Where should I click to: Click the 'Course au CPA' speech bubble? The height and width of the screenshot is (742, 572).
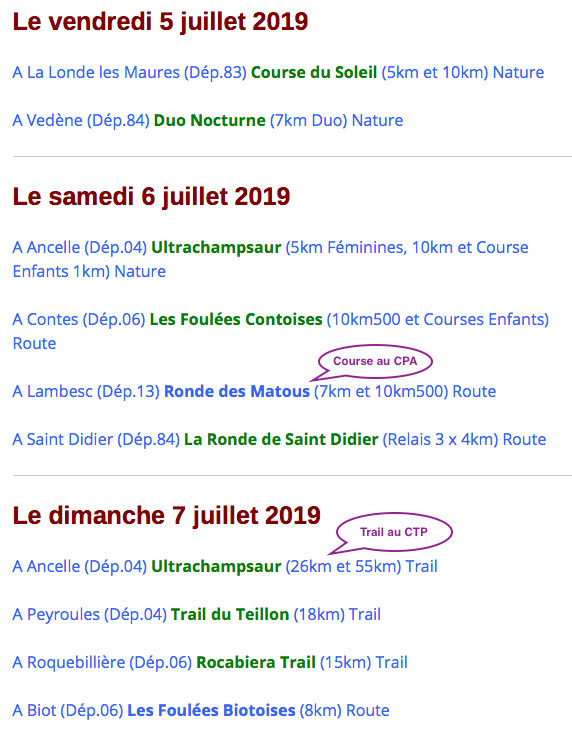(375, 361)
